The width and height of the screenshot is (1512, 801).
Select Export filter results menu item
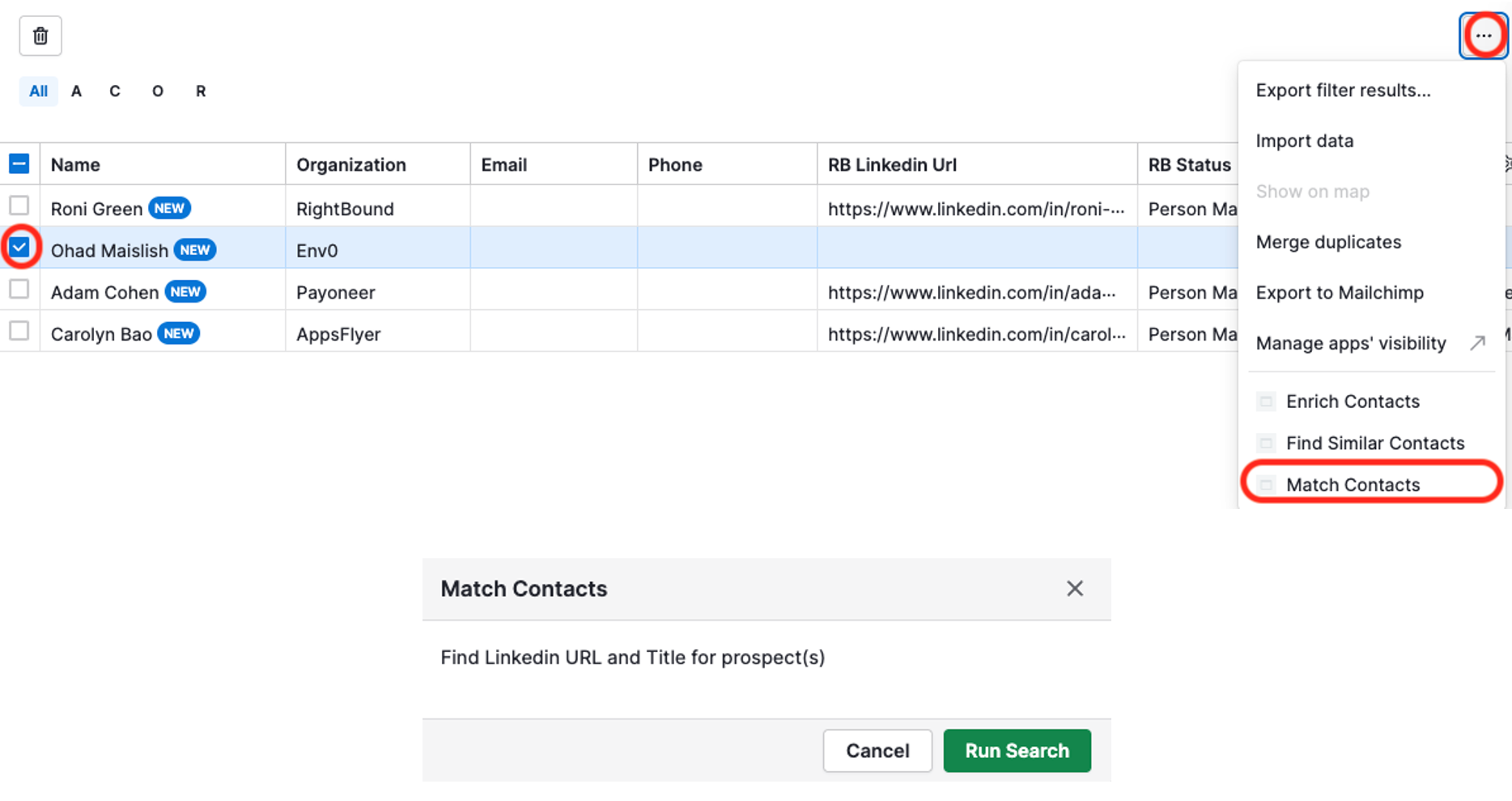pyautogui.click(x=1343, y=91)
